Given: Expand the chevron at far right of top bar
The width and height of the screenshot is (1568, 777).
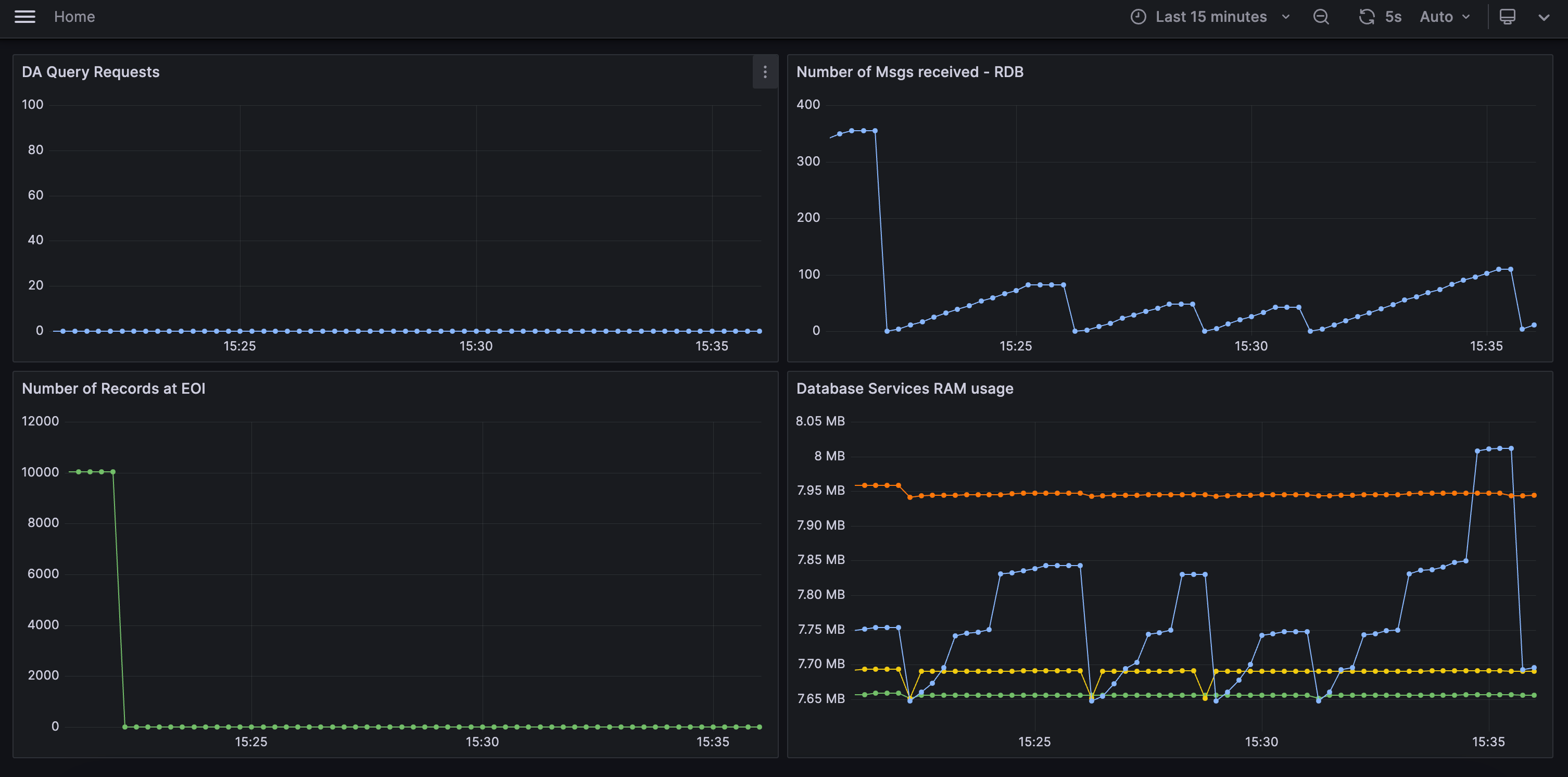Looking at the screenshot, I should coord(1543,17).
